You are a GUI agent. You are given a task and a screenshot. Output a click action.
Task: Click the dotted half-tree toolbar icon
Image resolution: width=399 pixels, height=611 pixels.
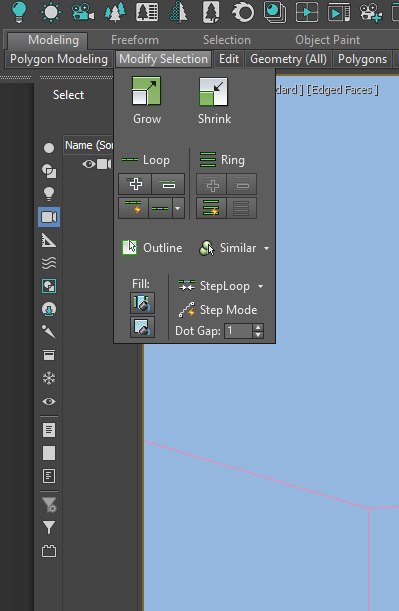(x=179, y=12)
